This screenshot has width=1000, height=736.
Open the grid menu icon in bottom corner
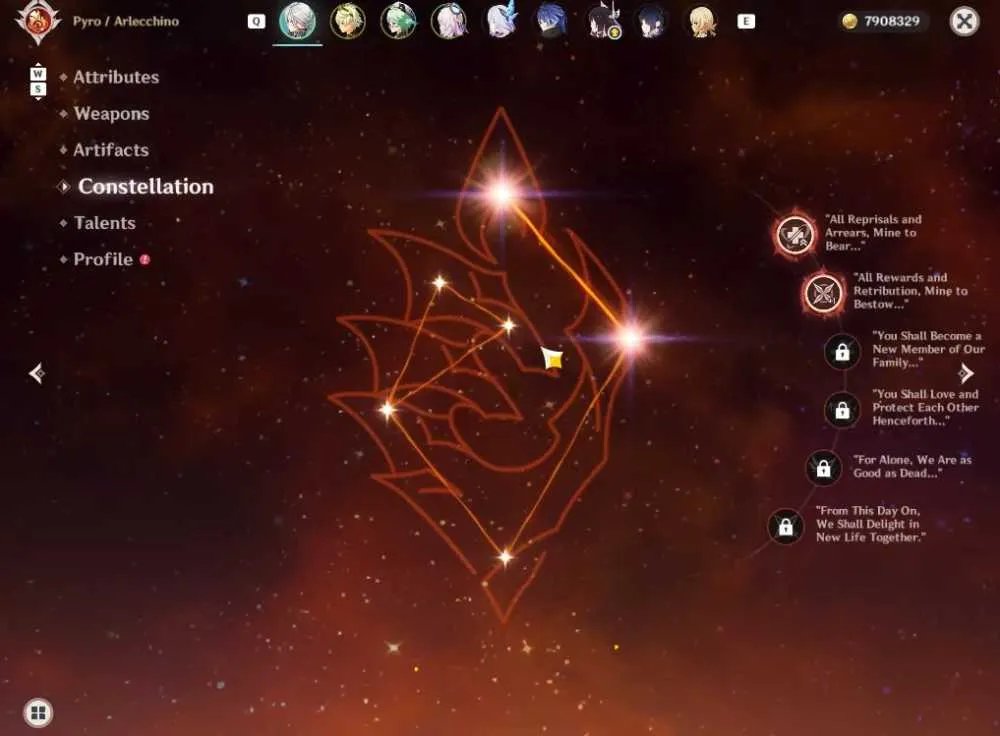[38, 712]
